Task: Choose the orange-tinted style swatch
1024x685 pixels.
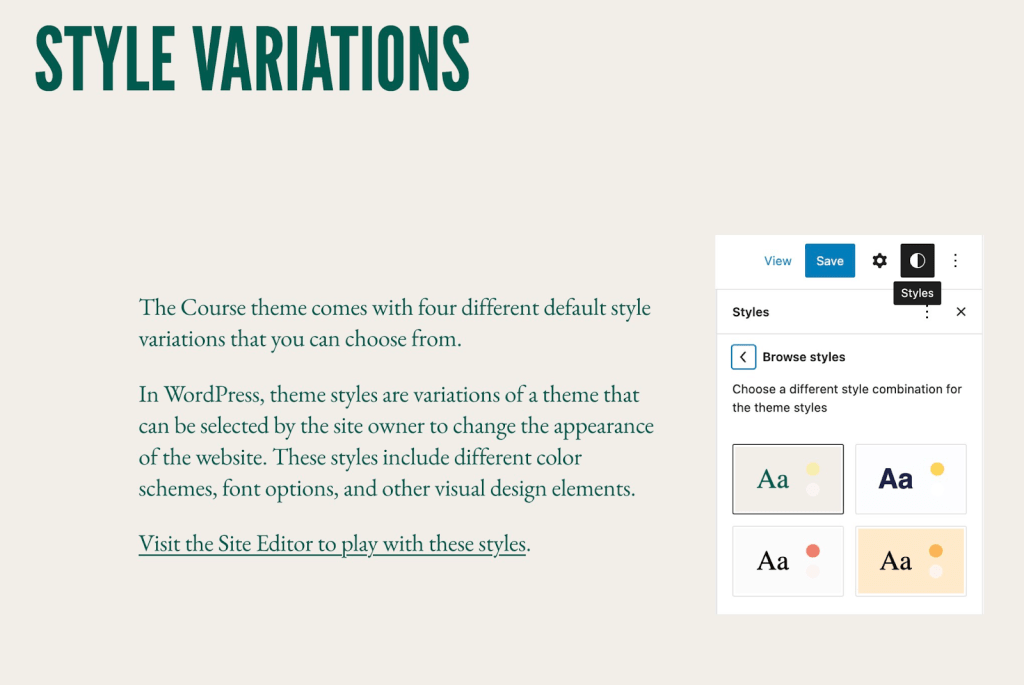Action: (910, 560)
